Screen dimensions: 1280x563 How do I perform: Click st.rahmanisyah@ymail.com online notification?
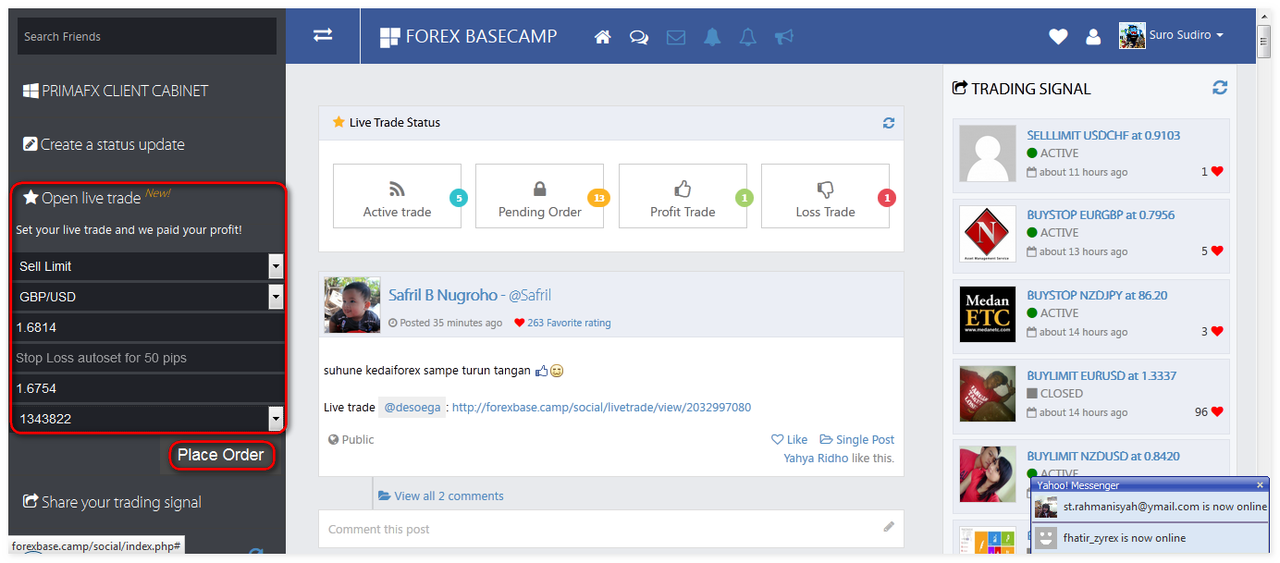1151,507
